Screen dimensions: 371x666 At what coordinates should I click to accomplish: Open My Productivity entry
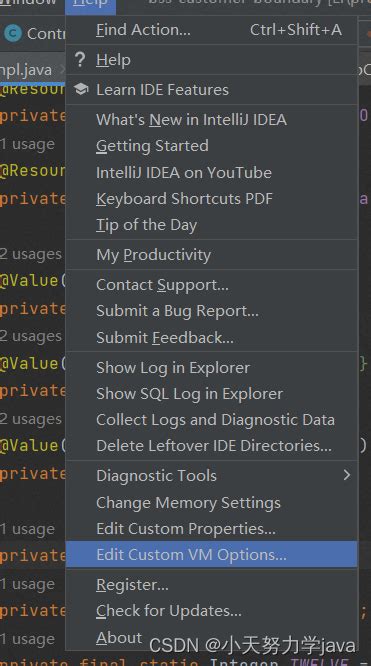click(212, 255)
